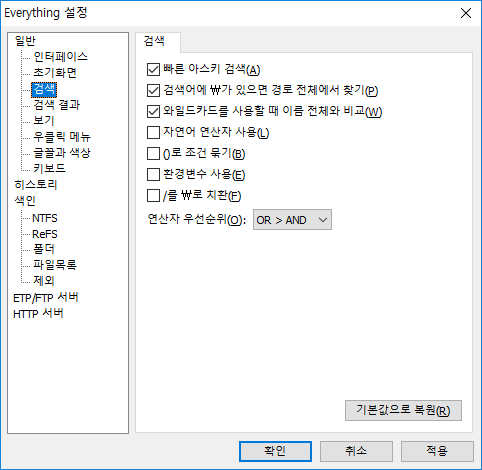The height and width of the screenshot is (470, 482).
Task: Select 일반 in settings tree
Action: pos(25,41)
